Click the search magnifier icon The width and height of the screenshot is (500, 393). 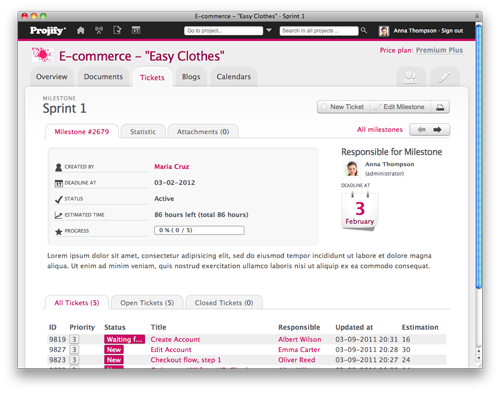pyautogui.click(x=364, y=30)
